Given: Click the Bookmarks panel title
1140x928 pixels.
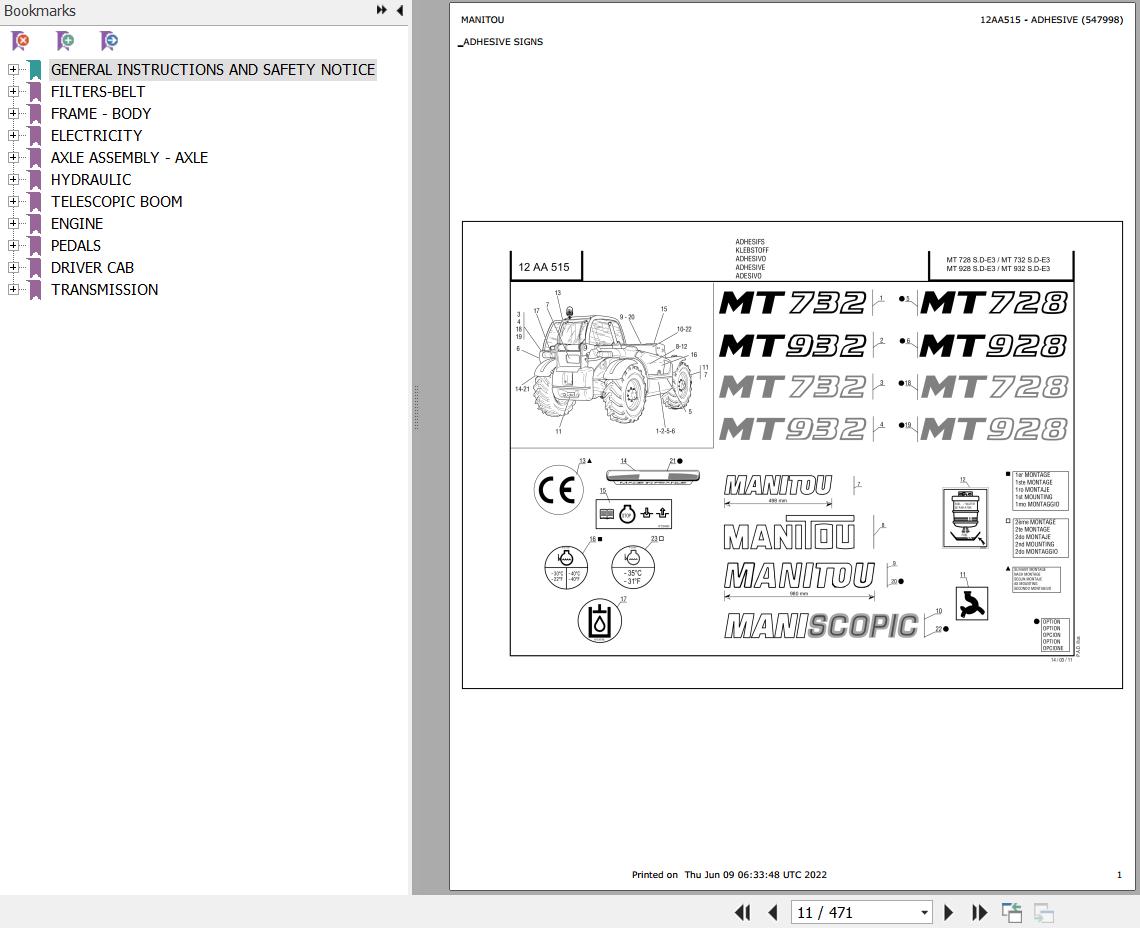Looking at the screenshot, I should coord(40,11).
